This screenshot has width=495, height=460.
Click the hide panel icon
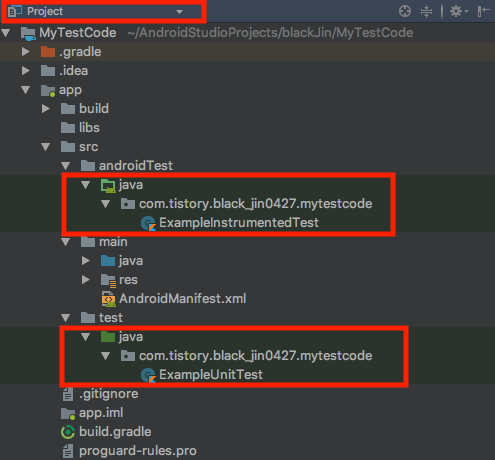[483, 11]
